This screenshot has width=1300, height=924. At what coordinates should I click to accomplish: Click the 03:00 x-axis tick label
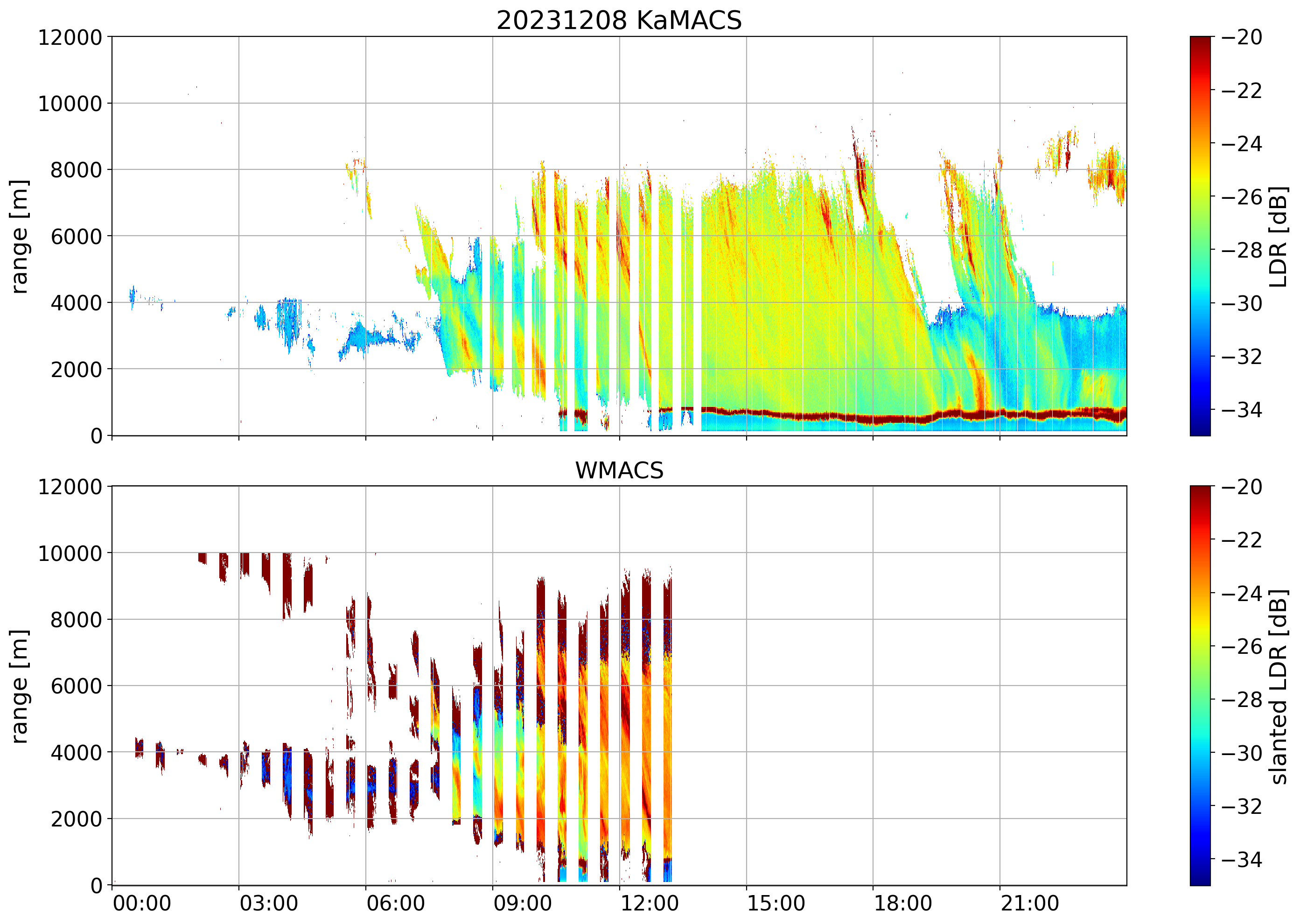pyautogui.click(x=268, y=903)
